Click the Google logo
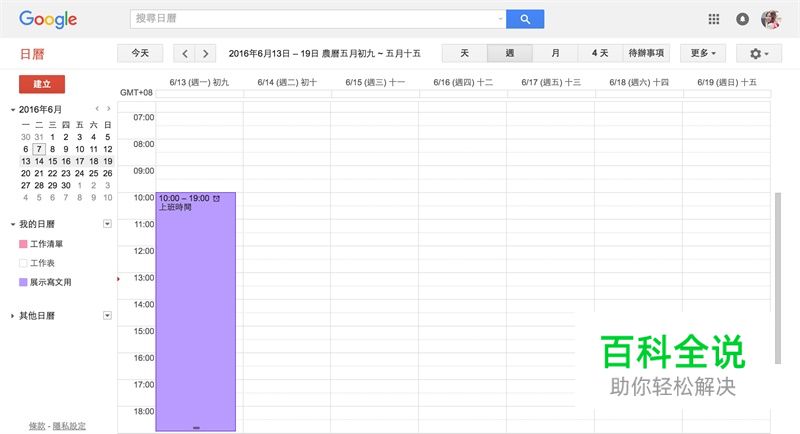 coord(48,19)
